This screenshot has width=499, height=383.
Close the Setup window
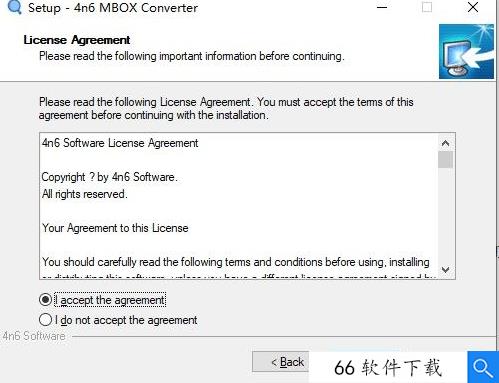click(x=473, y=7)
